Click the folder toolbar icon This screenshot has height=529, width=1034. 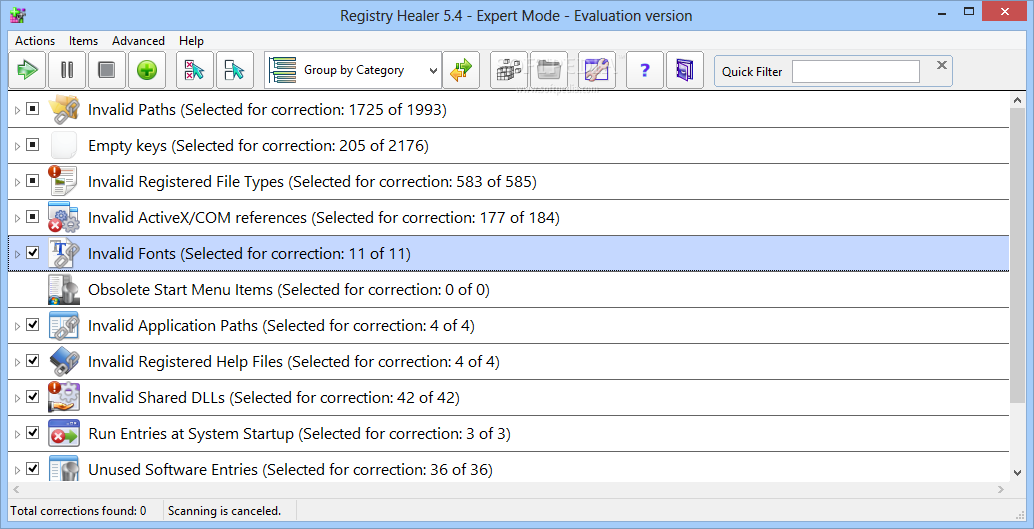(548, 70)
